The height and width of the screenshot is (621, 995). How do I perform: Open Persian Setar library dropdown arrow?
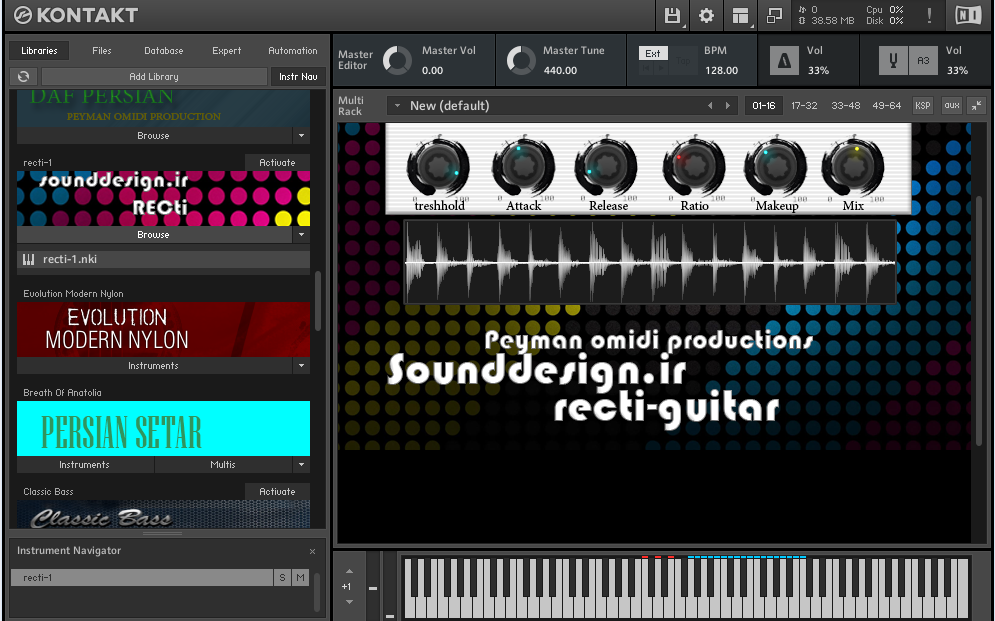click(301, 464)
